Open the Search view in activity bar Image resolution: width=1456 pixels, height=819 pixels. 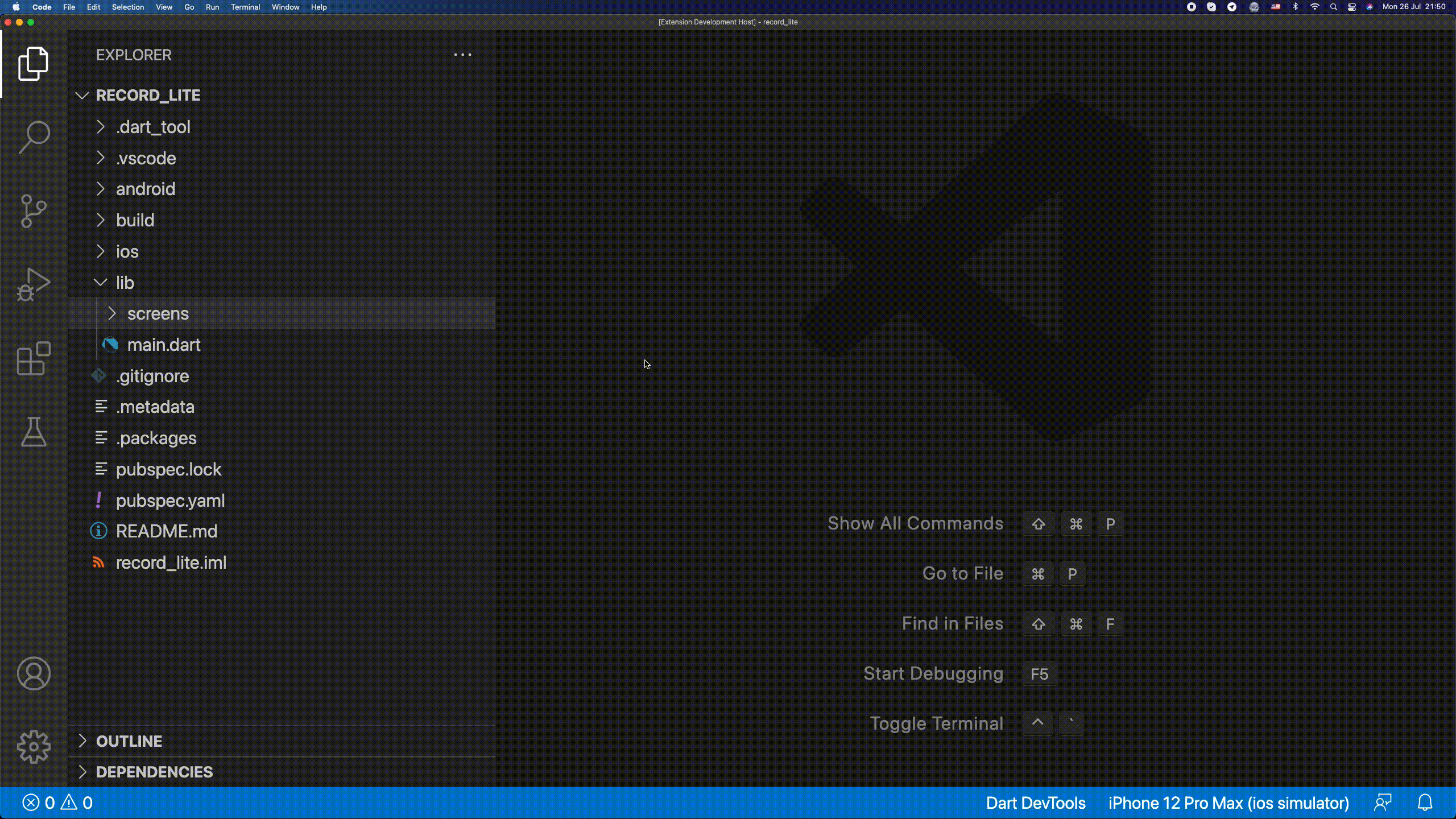coord(34,137)
